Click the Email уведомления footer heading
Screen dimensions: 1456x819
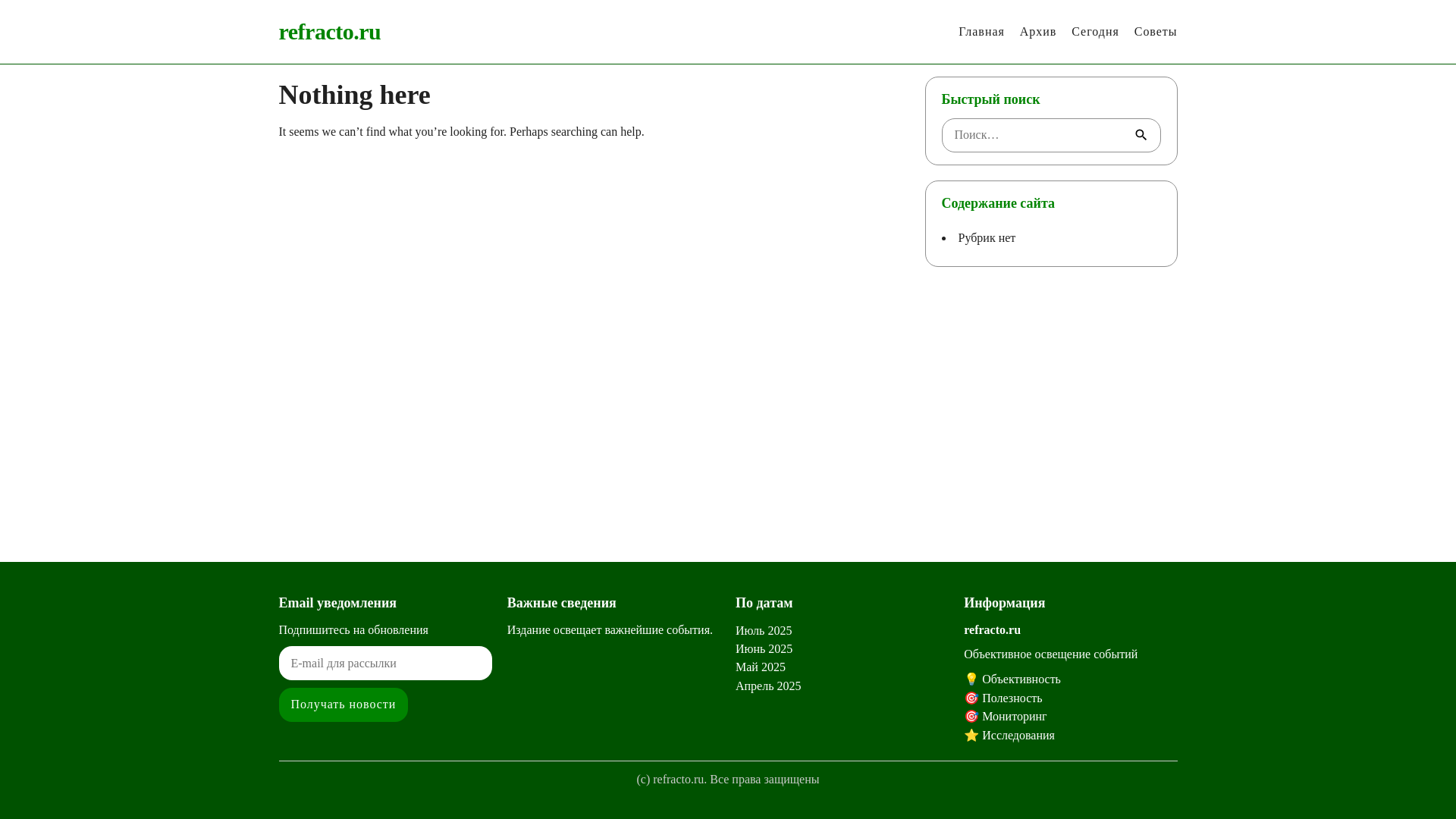point(337,603)
